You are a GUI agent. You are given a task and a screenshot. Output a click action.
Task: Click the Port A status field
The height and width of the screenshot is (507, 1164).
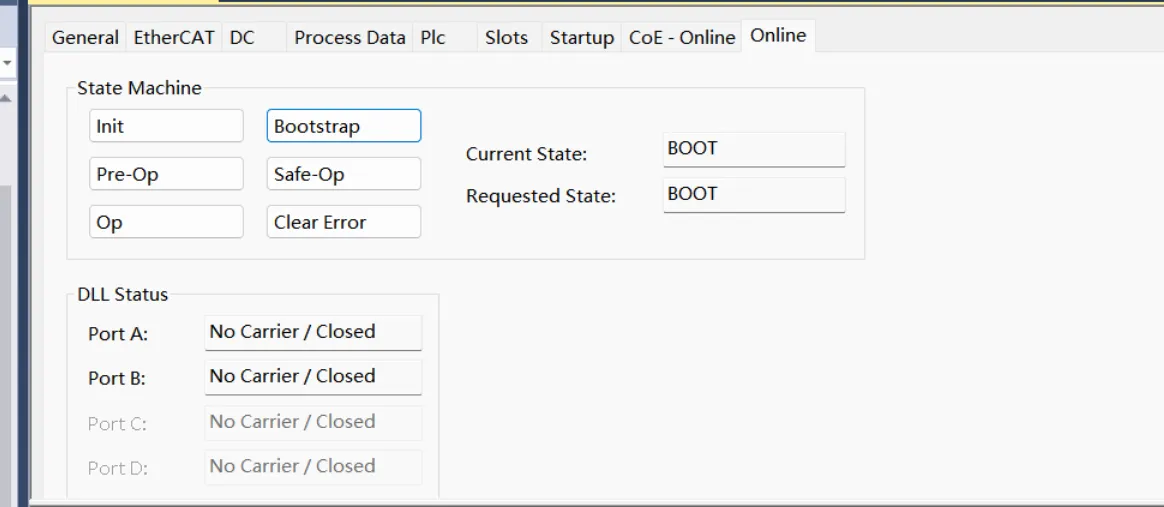(x=313, y=333)
